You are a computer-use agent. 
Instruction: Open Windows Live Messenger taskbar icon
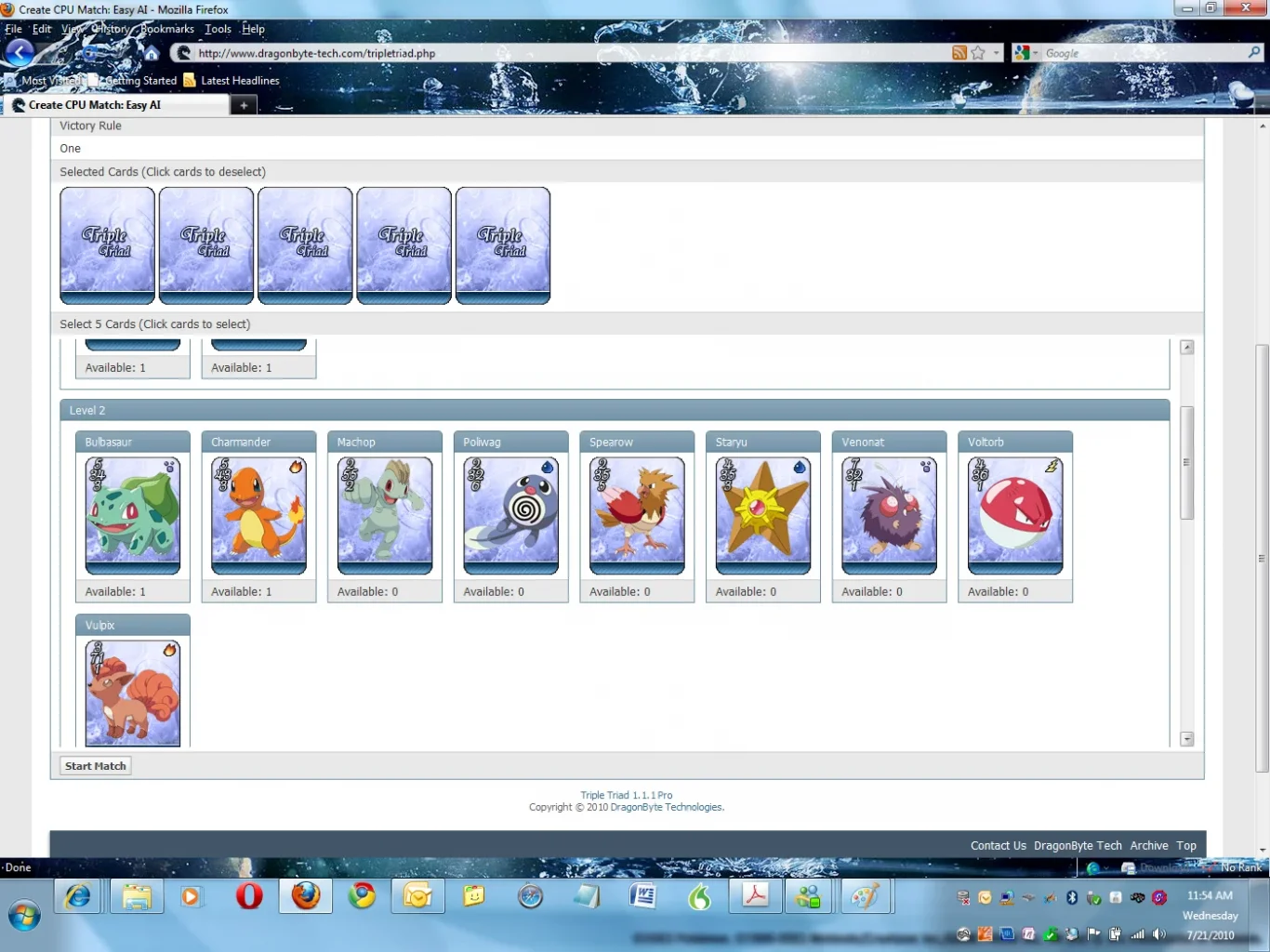pos(809,896)
